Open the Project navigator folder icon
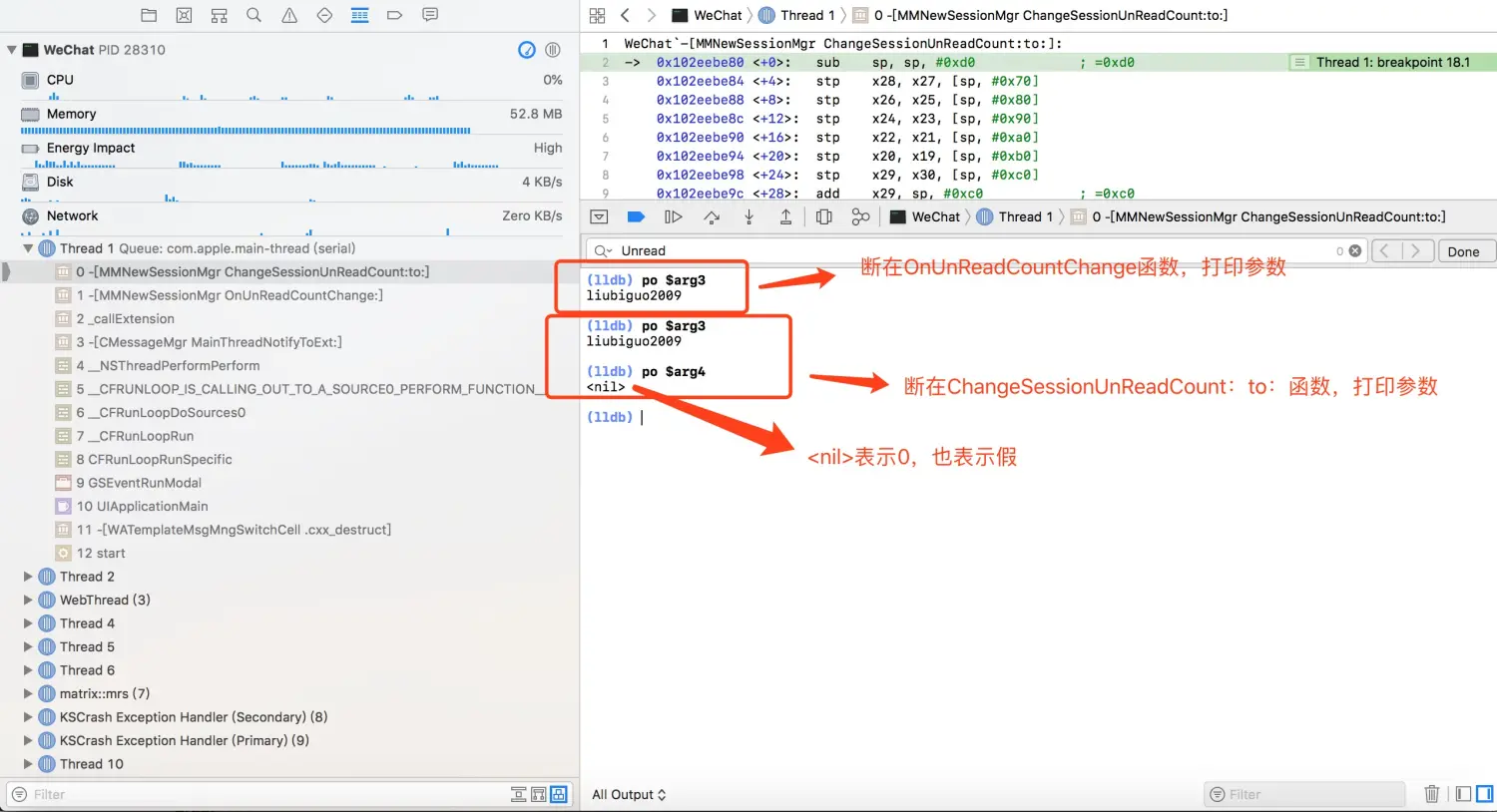 pos(149,15)
